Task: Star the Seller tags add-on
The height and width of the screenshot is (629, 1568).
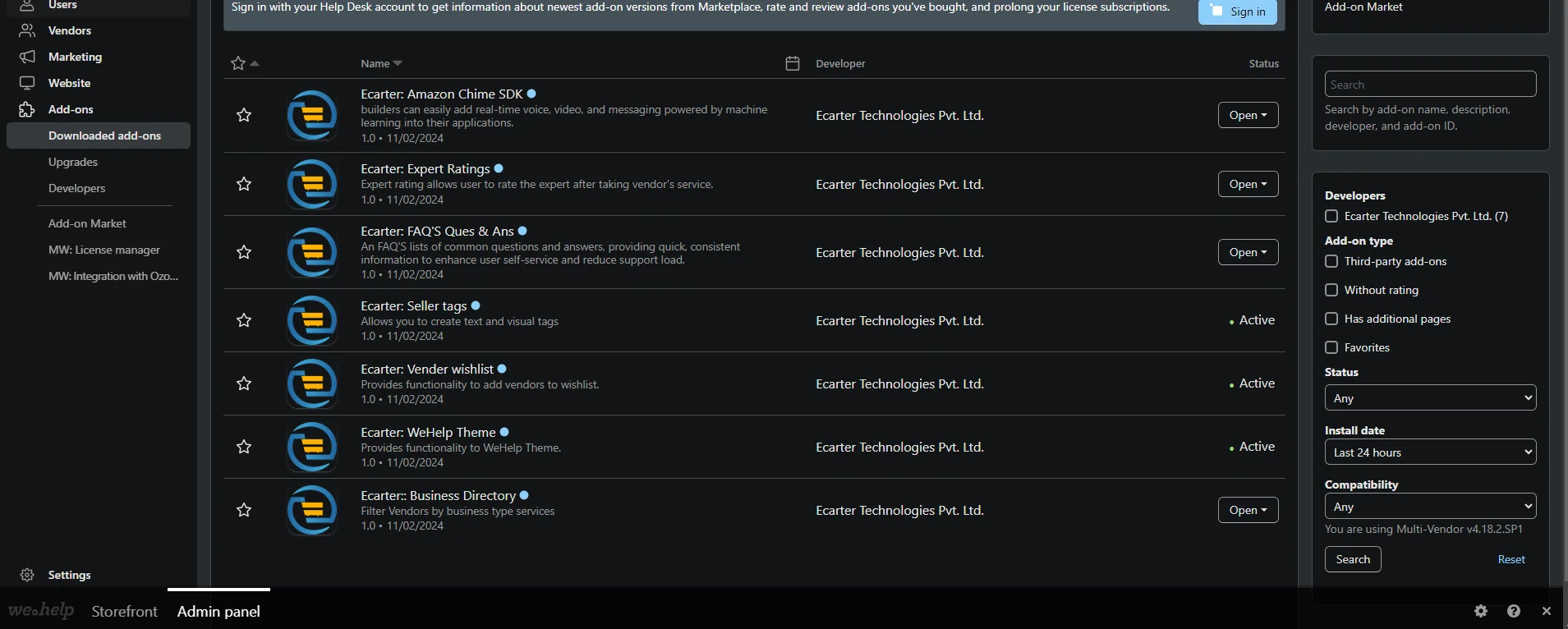Action: 244,320
